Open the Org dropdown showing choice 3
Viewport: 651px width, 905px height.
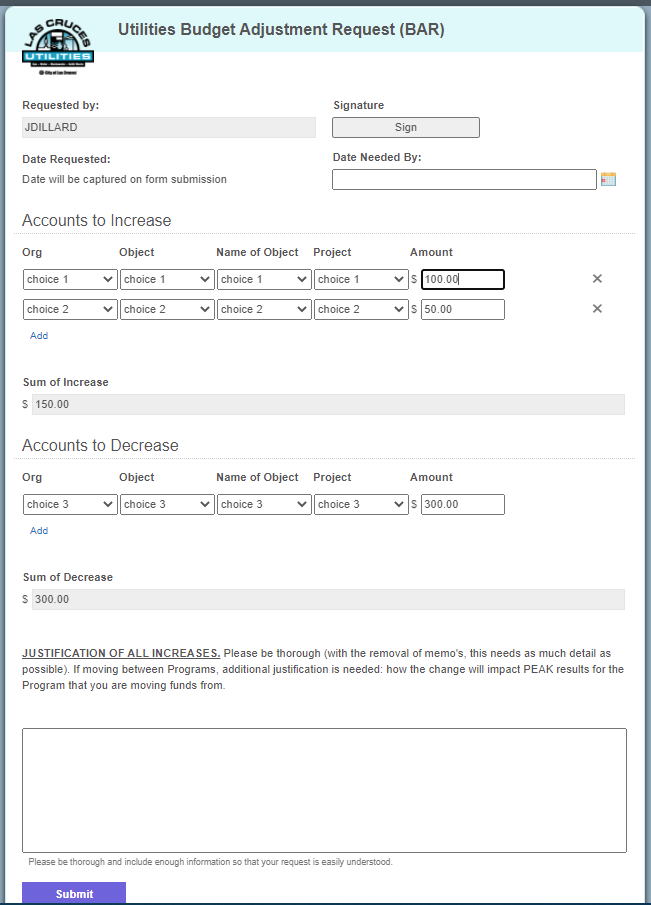(x=70, y=504)
